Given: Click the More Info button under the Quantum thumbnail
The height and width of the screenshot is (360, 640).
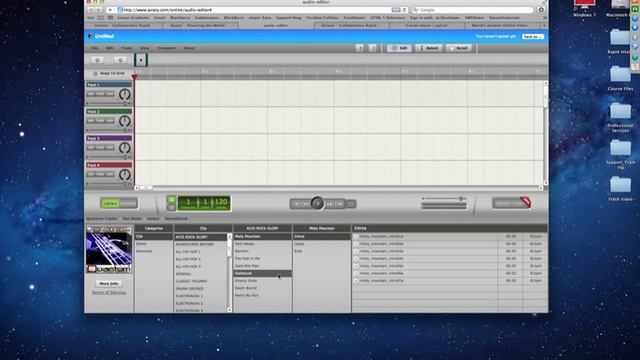Looking at the screenshot, I should (x=109, y=283).
